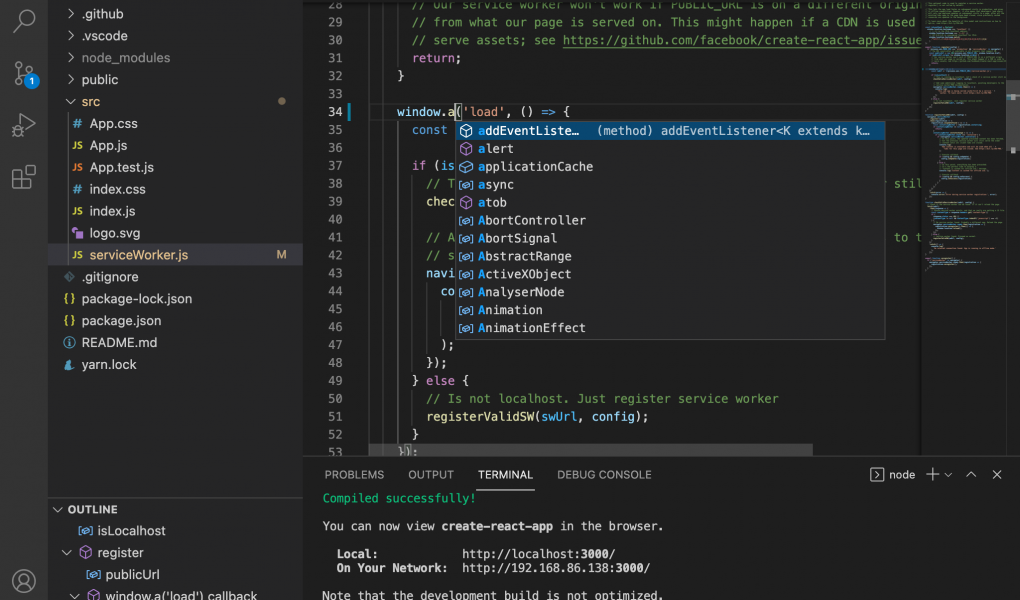Open the Search view in activity bar
This screenshot has height=600, width=1020.
tap(24, 20)
